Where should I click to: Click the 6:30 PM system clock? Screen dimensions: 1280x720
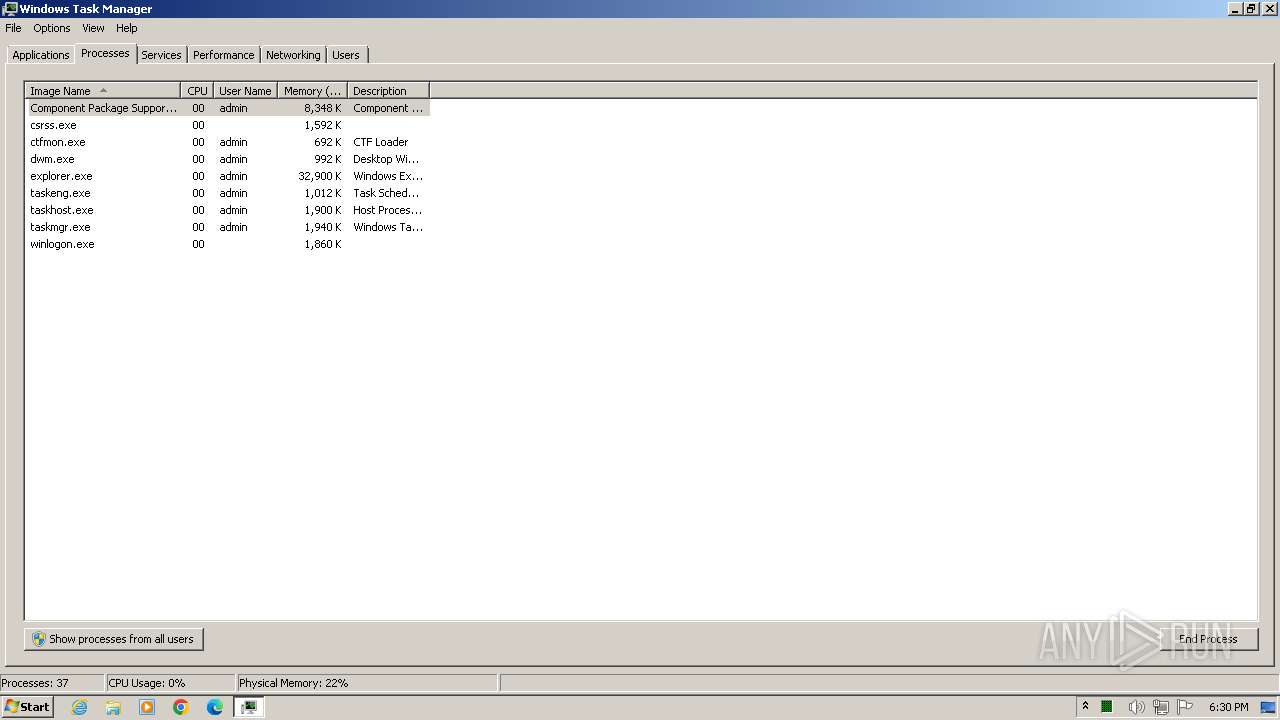[1228, 707]
